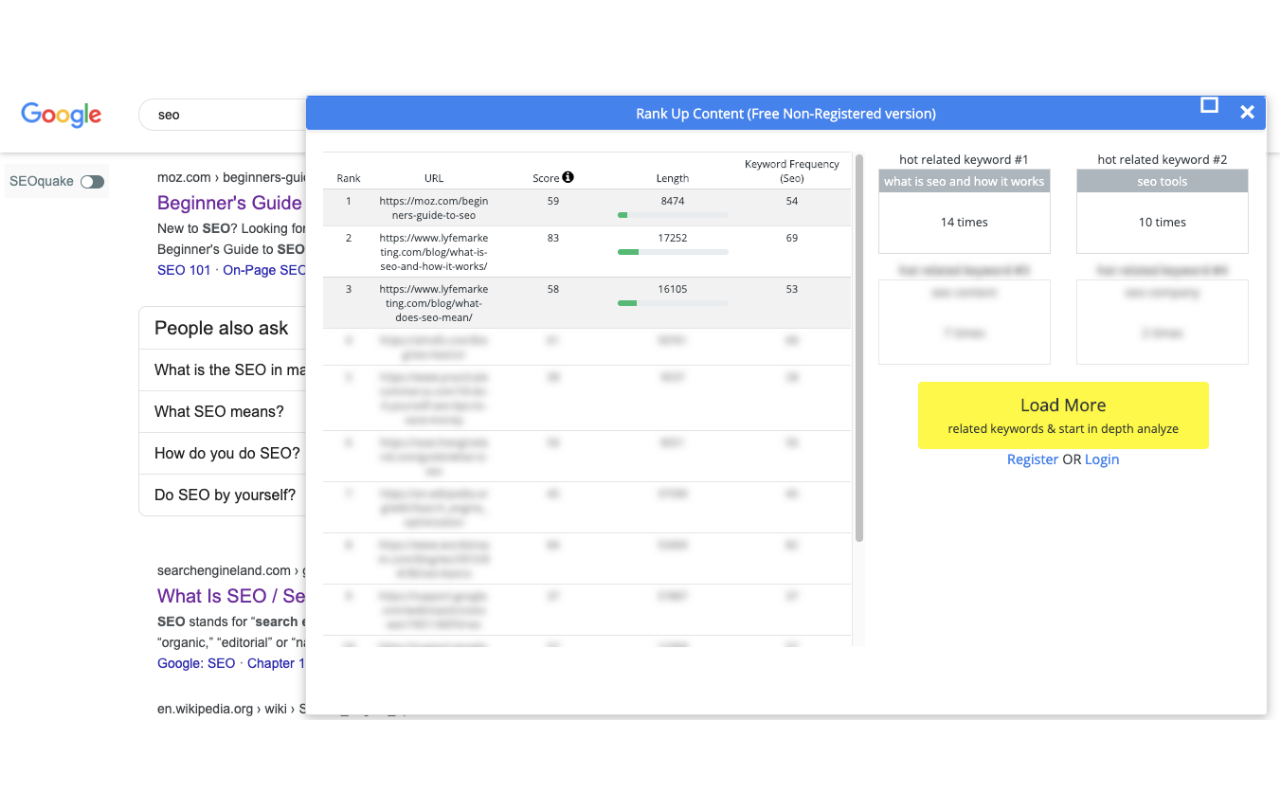
Task: Click the Load More button
Action: click(1063, 416)
